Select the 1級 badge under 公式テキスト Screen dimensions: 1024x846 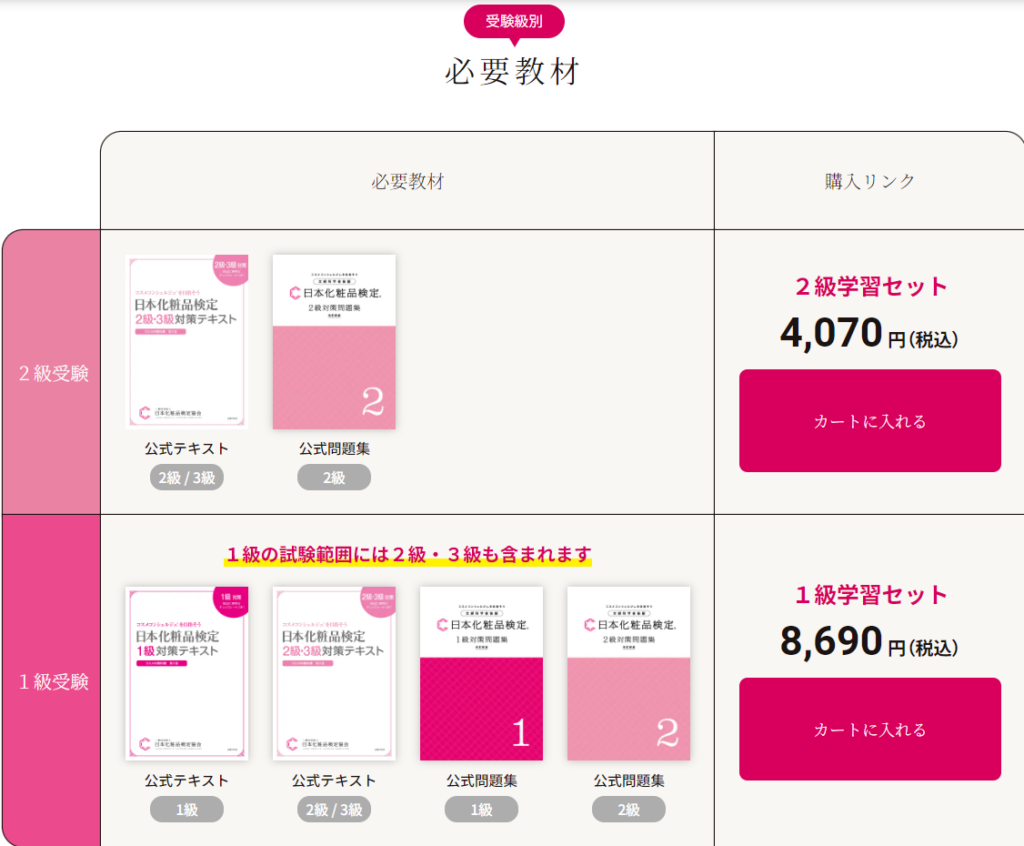[x=187, y=809]
